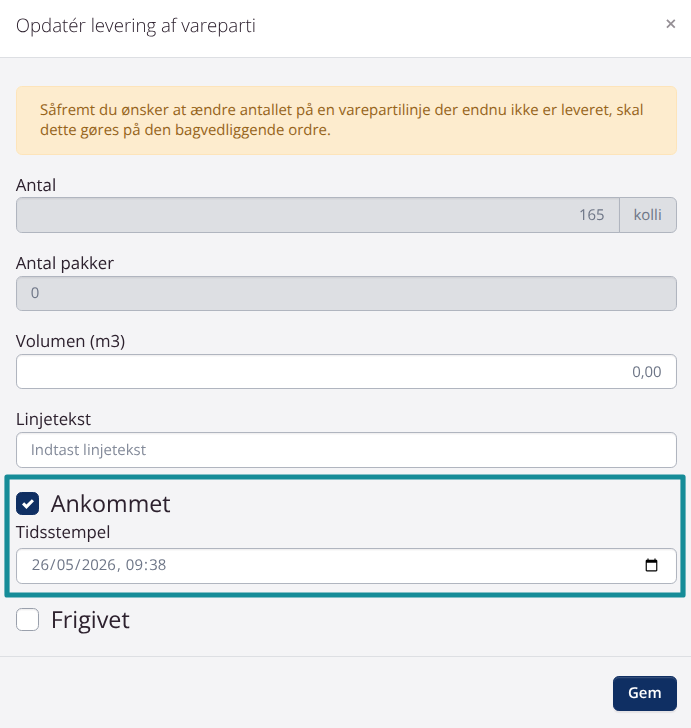This screenshot has height=728, width=691.
Task: Select the date 26/05/2026 in Tidsstempel
Action: coord(73,565)
